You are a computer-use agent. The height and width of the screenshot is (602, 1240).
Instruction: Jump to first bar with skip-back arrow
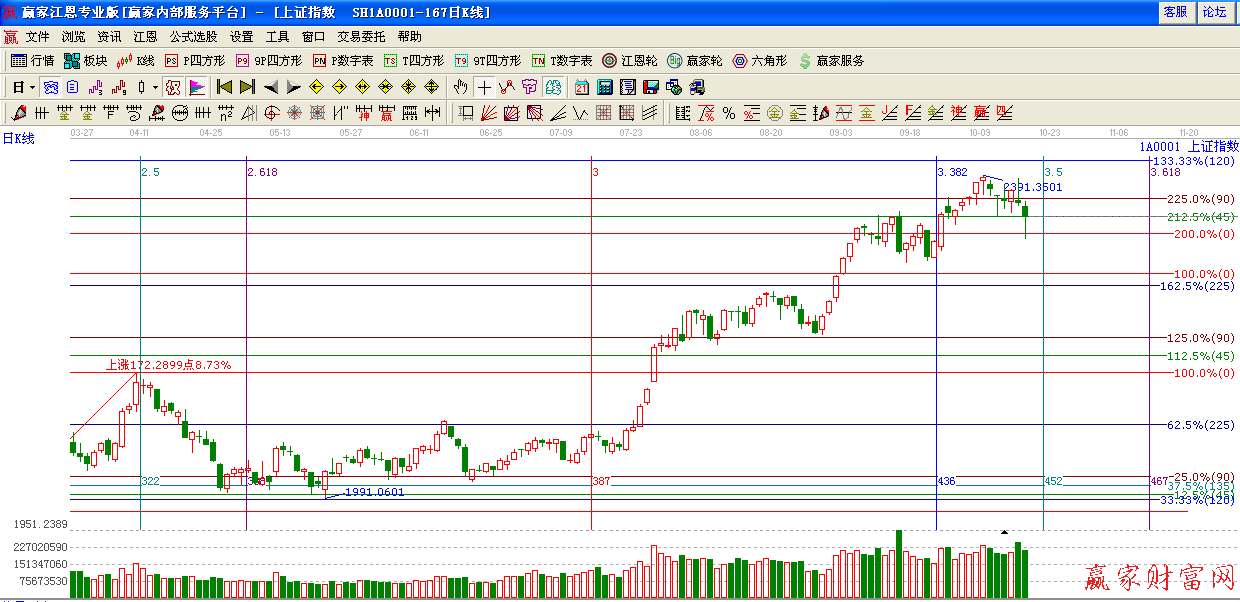pos(225,87)
